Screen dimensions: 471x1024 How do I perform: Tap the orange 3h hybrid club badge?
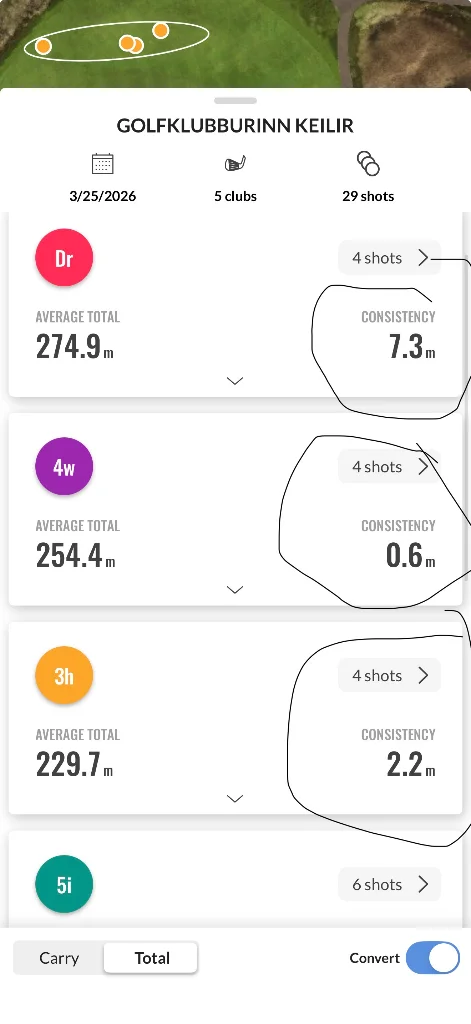(x=64, y=675)
